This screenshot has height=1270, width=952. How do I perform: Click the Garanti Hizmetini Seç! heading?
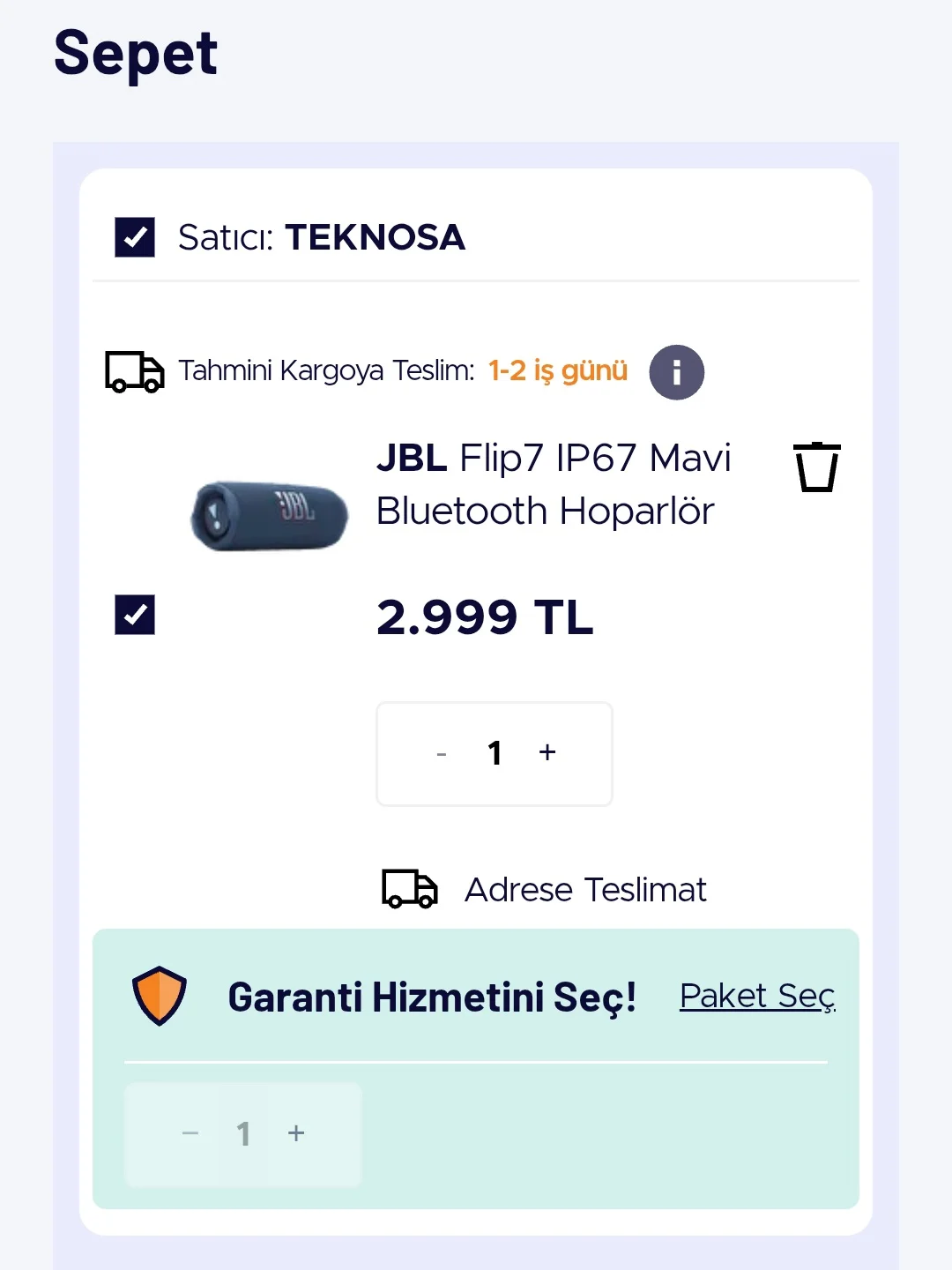(x=432, y=997)
